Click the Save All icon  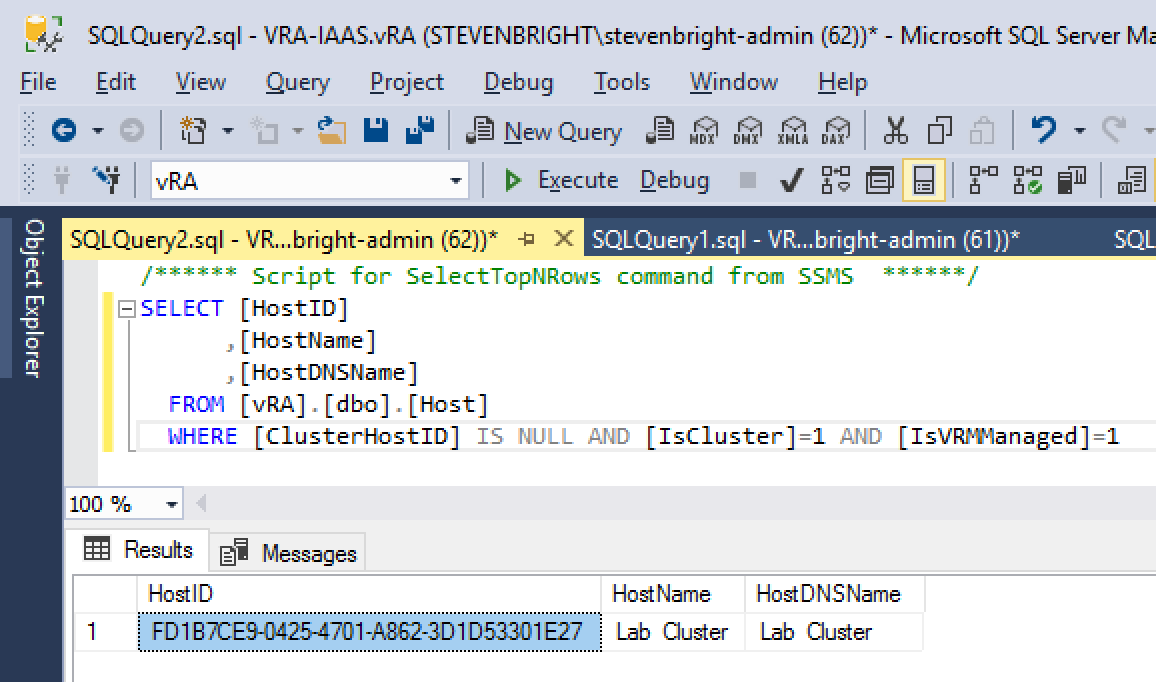(x=420, y=130)
